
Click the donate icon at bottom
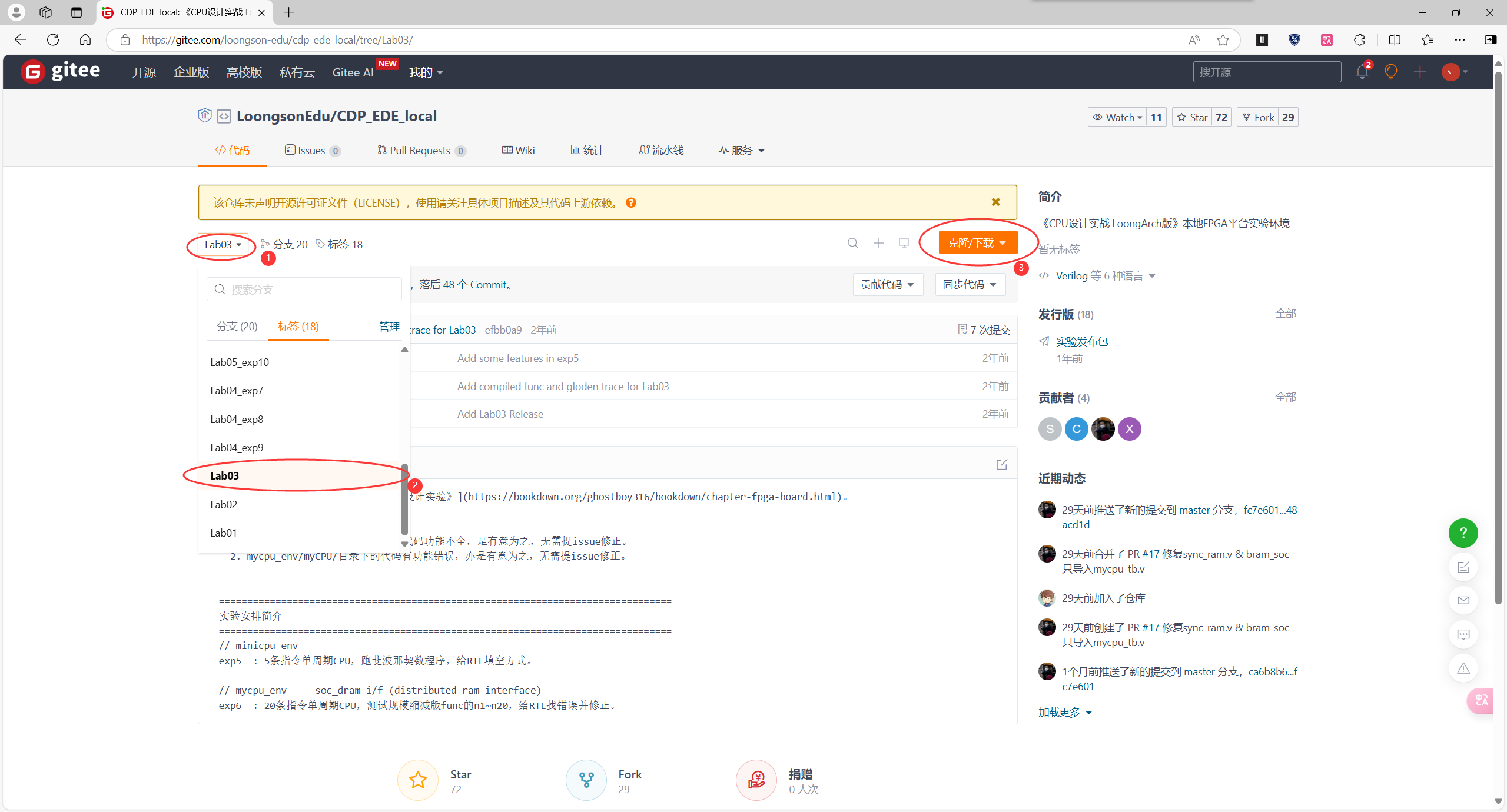[x=756, y=780]
